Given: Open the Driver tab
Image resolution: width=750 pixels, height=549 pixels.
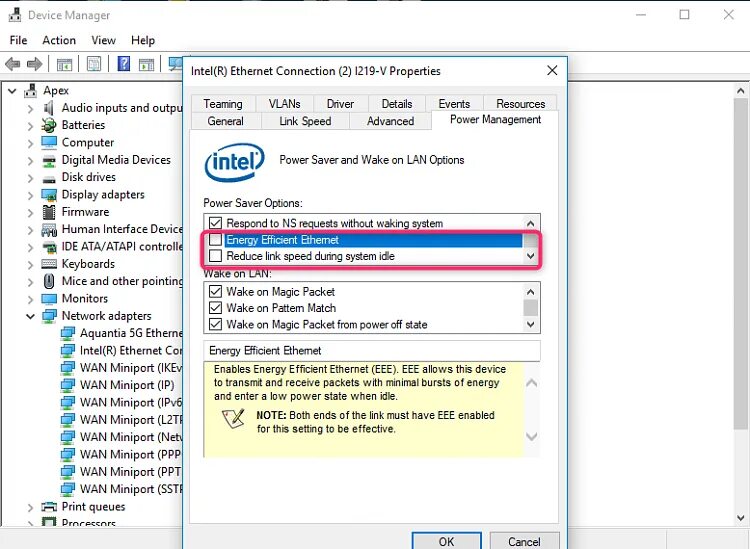Looking at the screenshot, I should 340,104.
